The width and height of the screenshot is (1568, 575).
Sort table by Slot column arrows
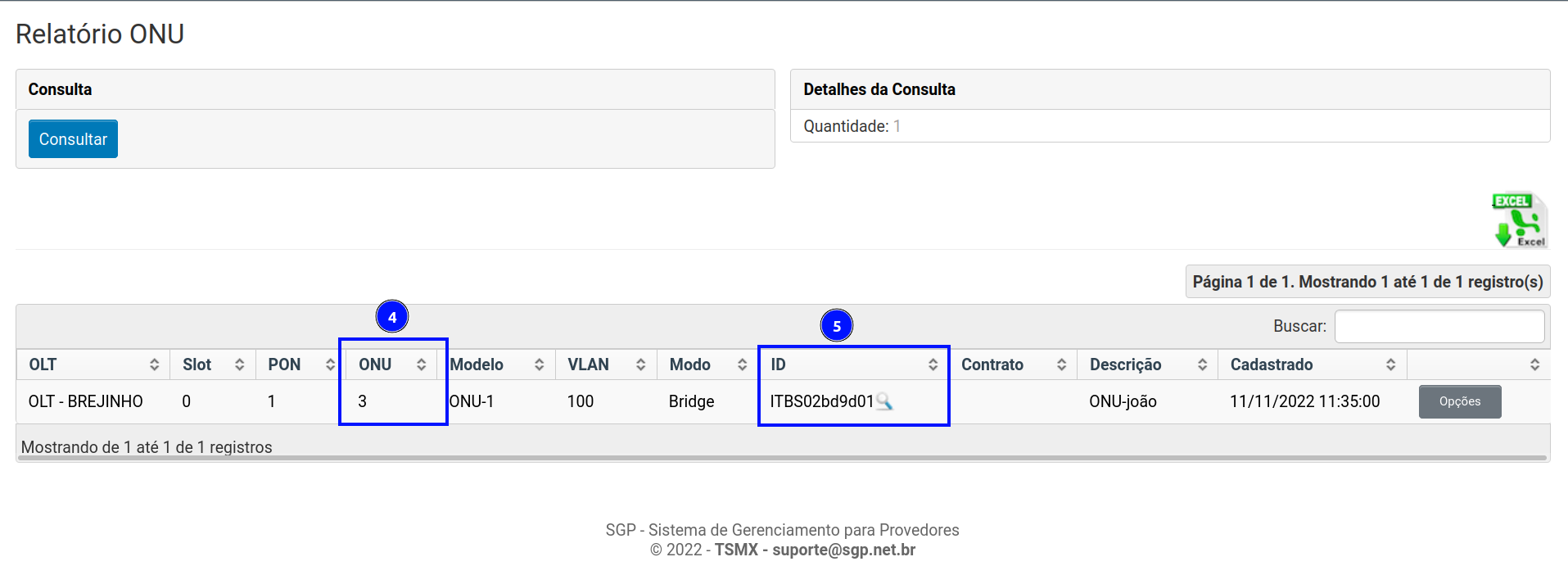click(239, 364)
